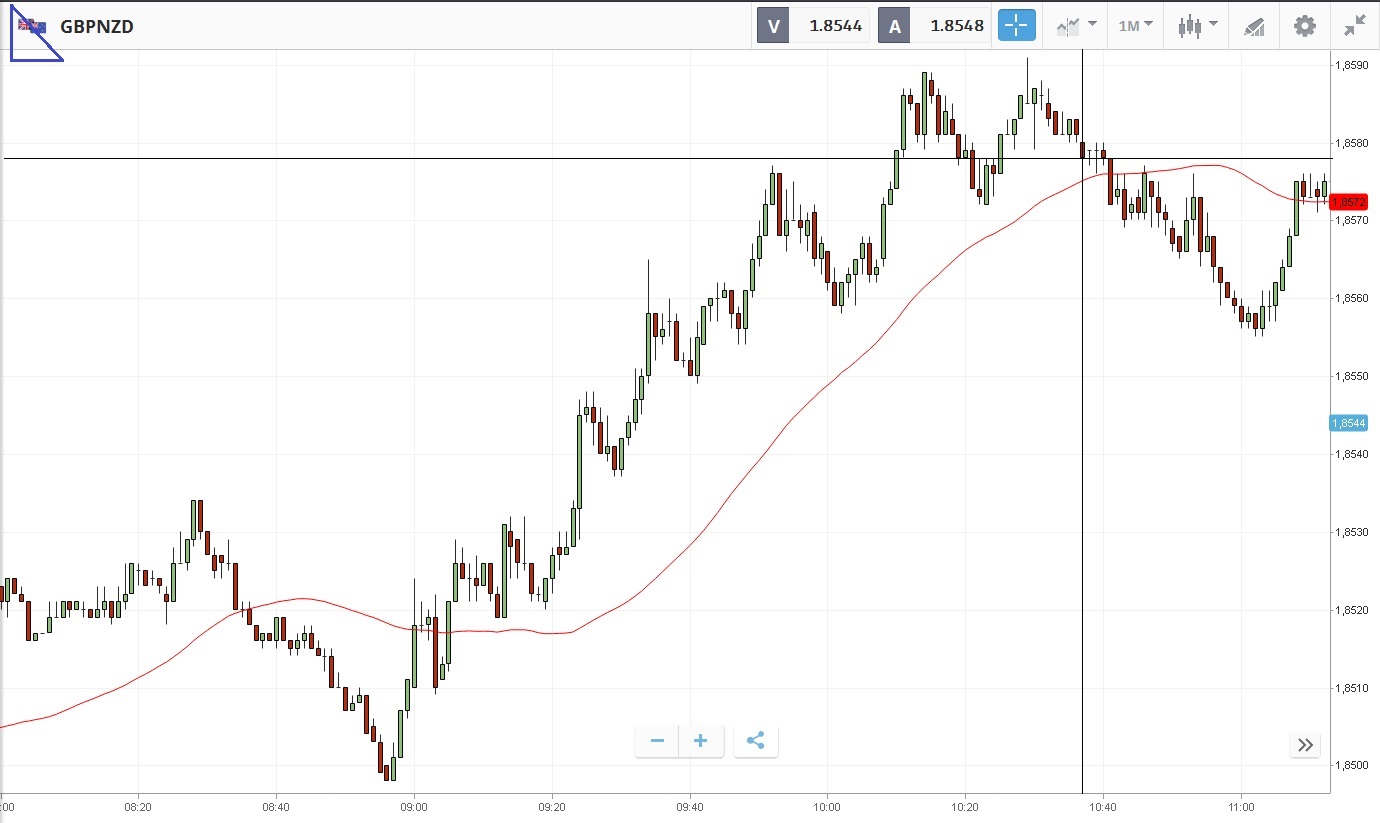1380x823 pixels.
Task: Click the 10:40 time axis label
Action: point(1103,806)
